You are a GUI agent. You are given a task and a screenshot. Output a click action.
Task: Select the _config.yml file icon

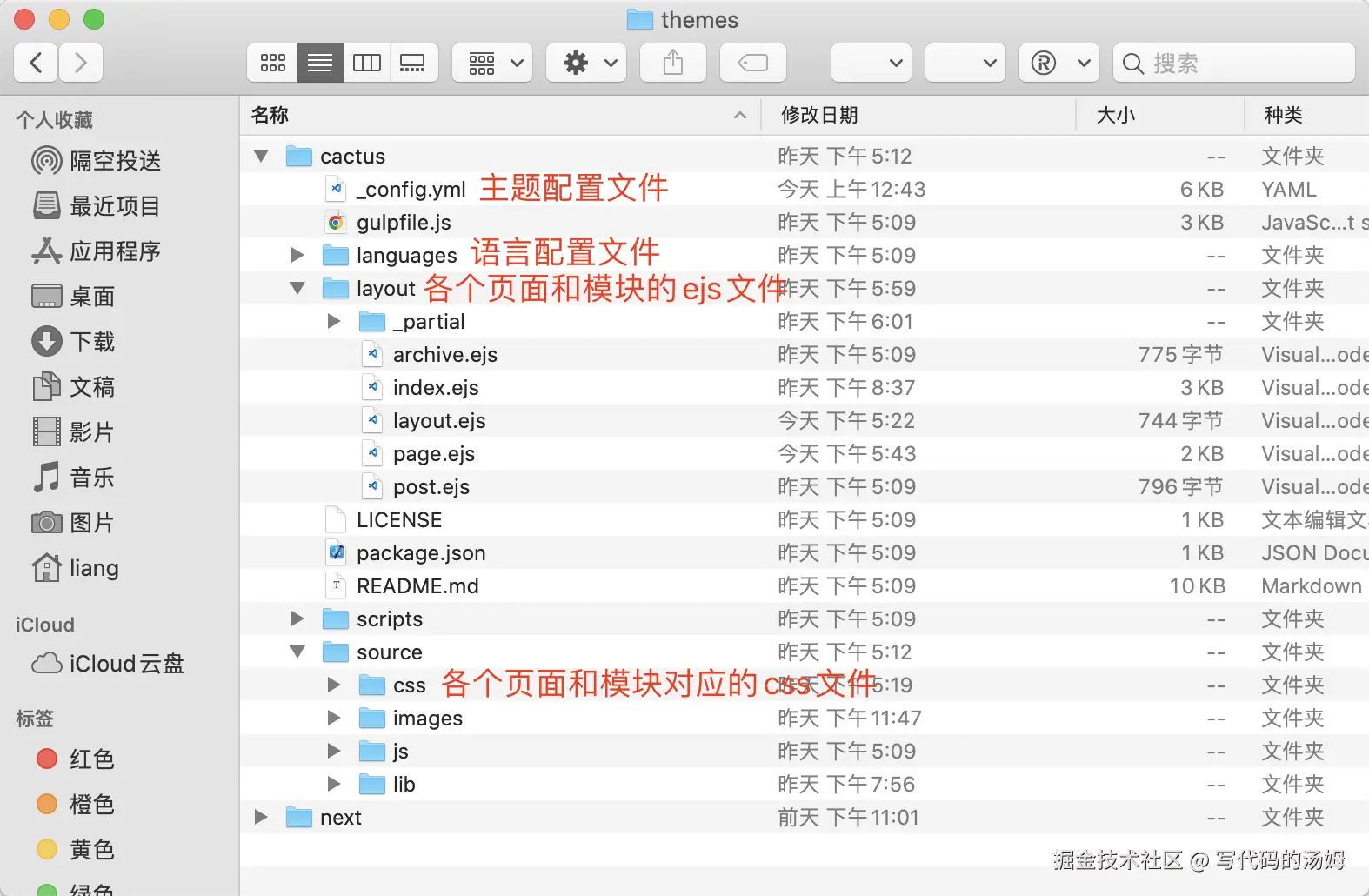tap(336, 189)
